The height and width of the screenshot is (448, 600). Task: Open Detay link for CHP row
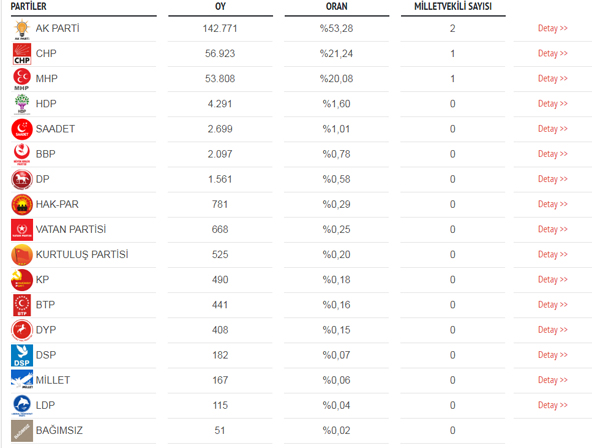[x=553, y=54]
